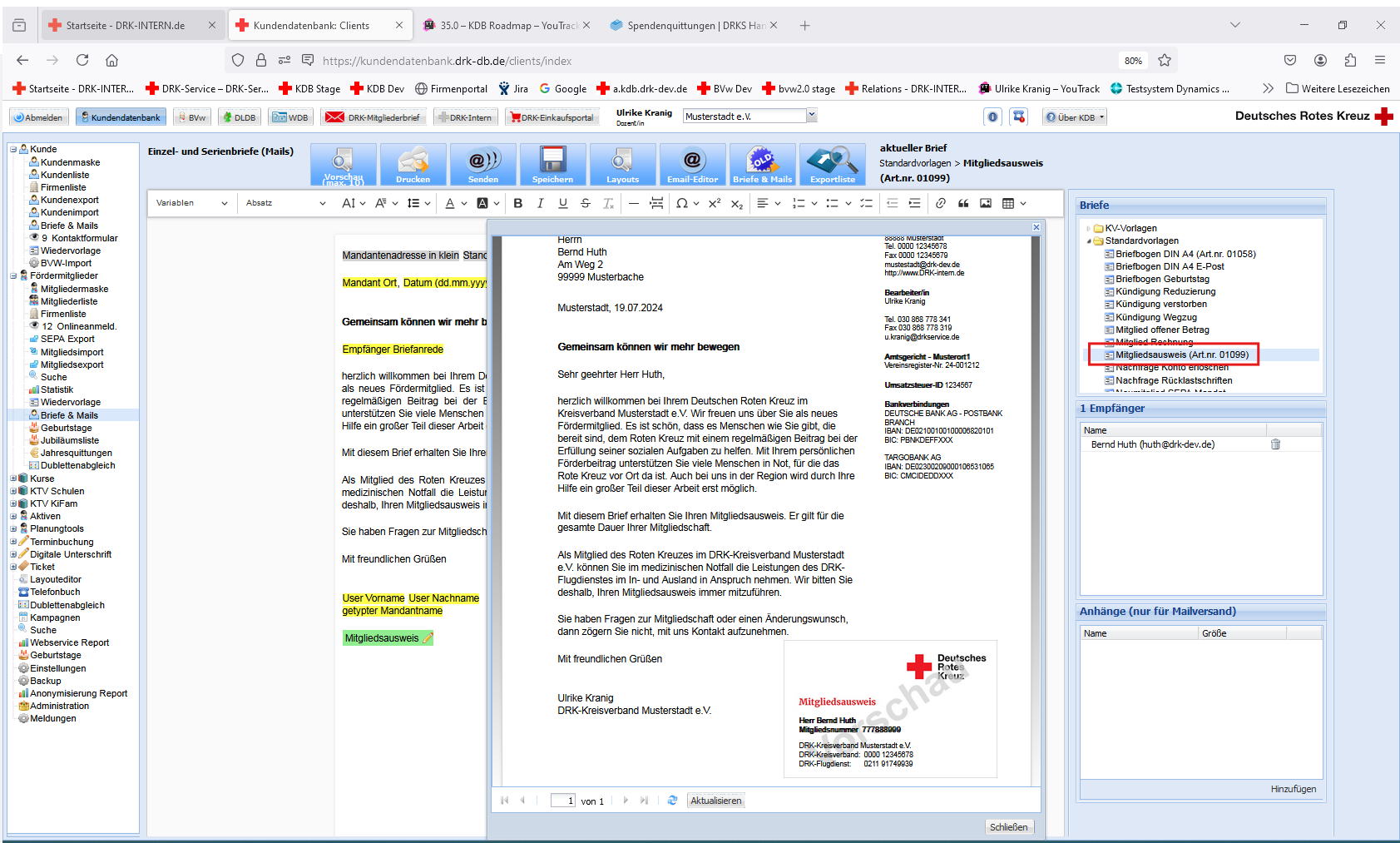Switch to Startseite - DRK-INTERN.de tab
Image resolution: width=1400 pixels, height=843 pixels.
click(x=132, y=25)
